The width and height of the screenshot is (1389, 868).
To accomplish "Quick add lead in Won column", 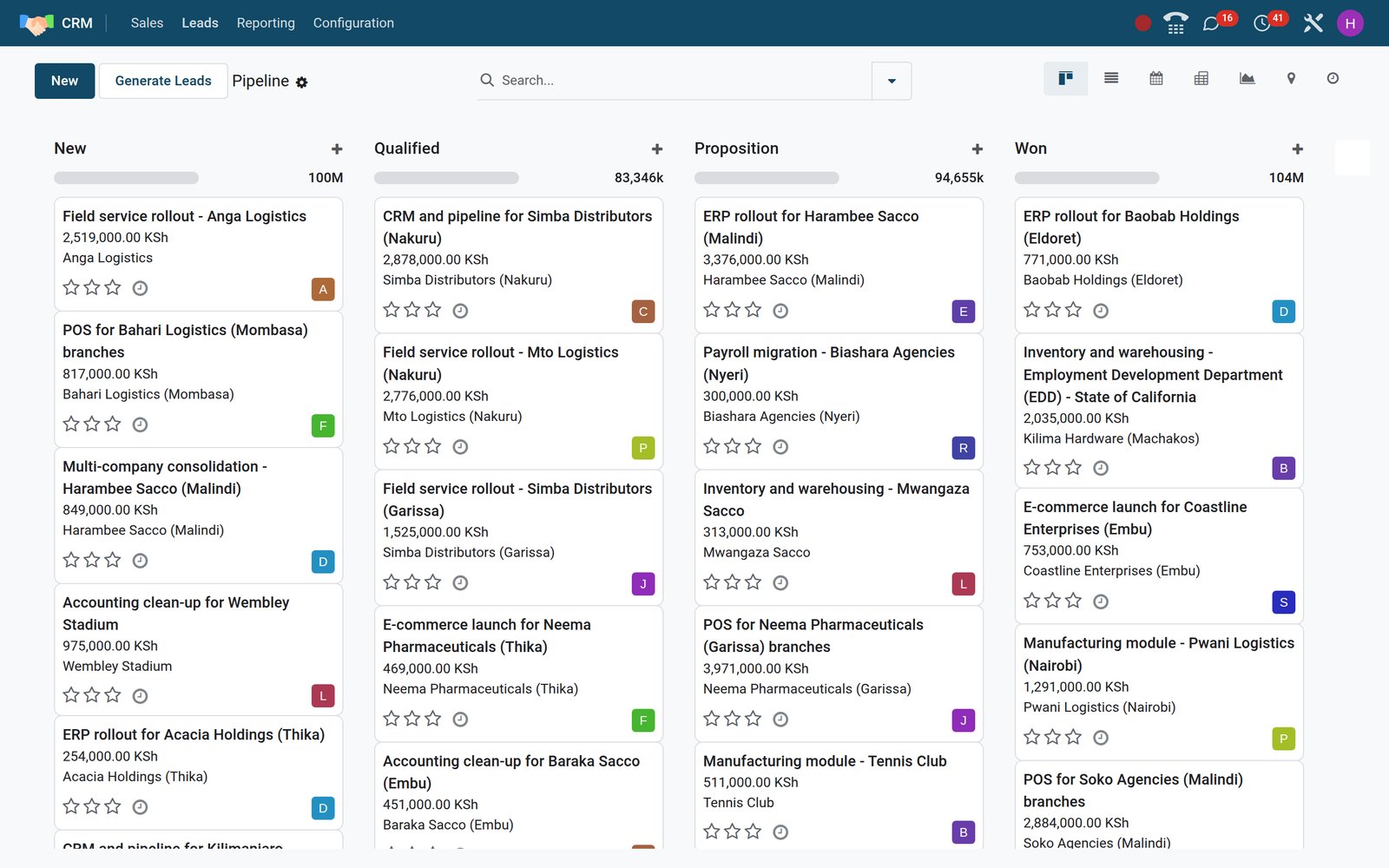I will click(1298, 149).
